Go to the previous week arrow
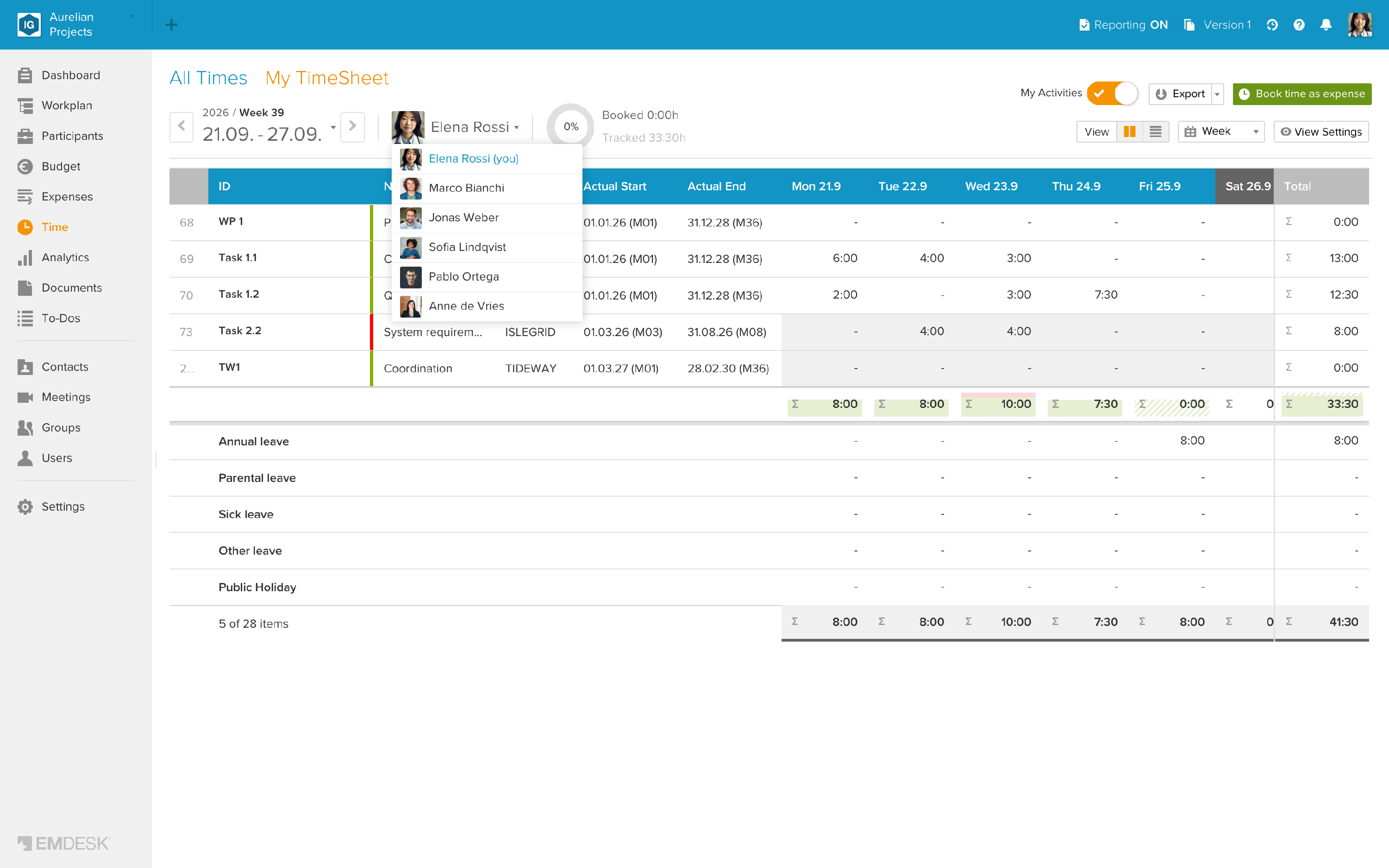 [181, 127]
